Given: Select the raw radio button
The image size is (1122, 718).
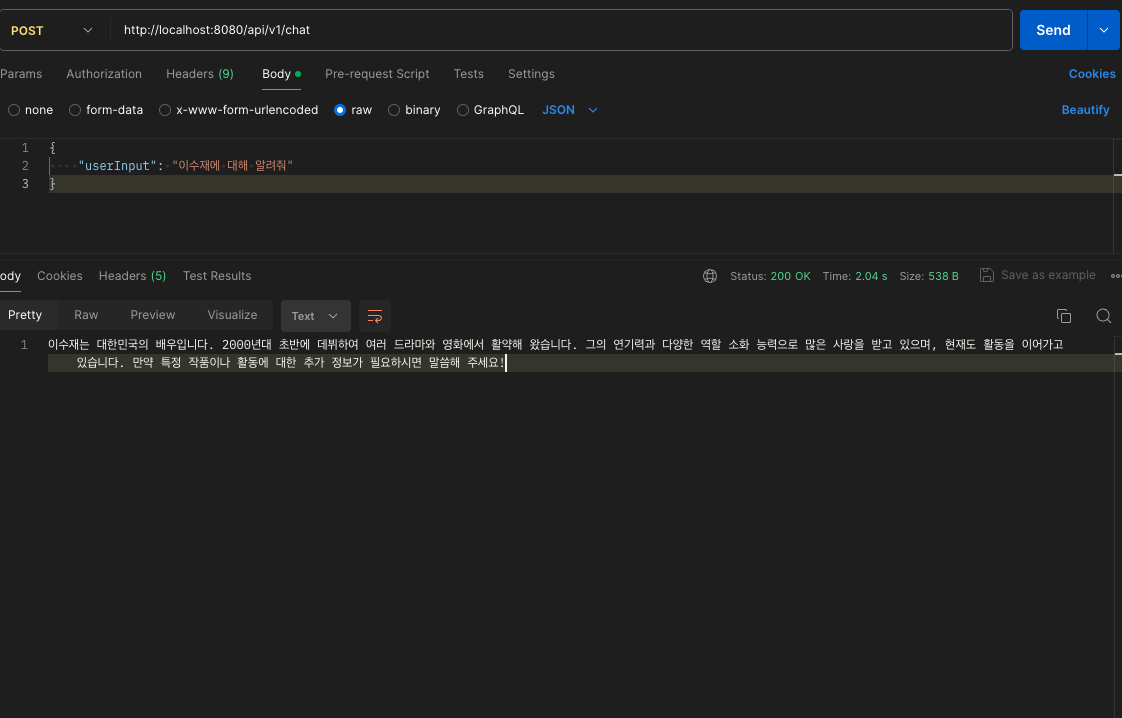Looking at the screenshot, I should 340,110.
